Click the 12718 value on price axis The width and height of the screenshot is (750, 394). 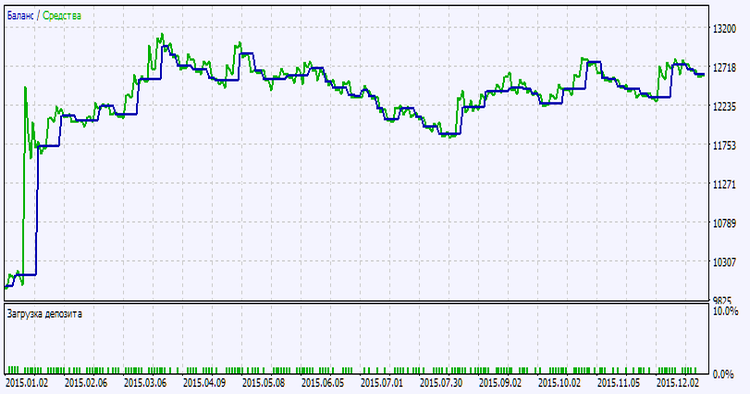pyautogui.click(x=725, y=68)
